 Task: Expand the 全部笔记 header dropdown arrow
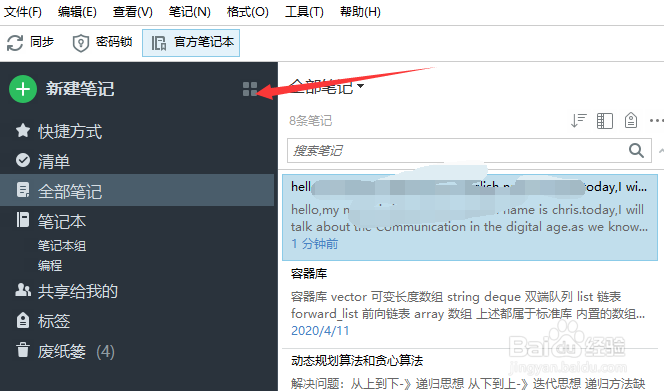point(360,86)
